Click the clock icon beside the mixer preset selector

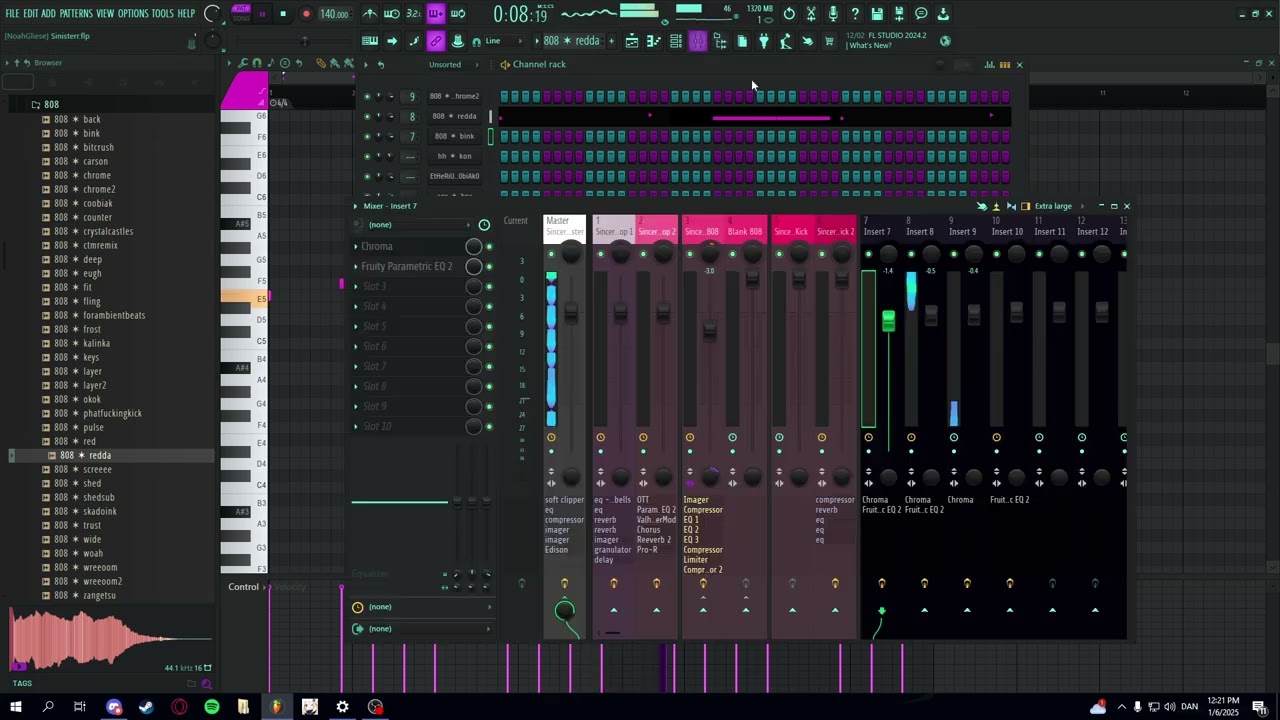pos(484,225)
